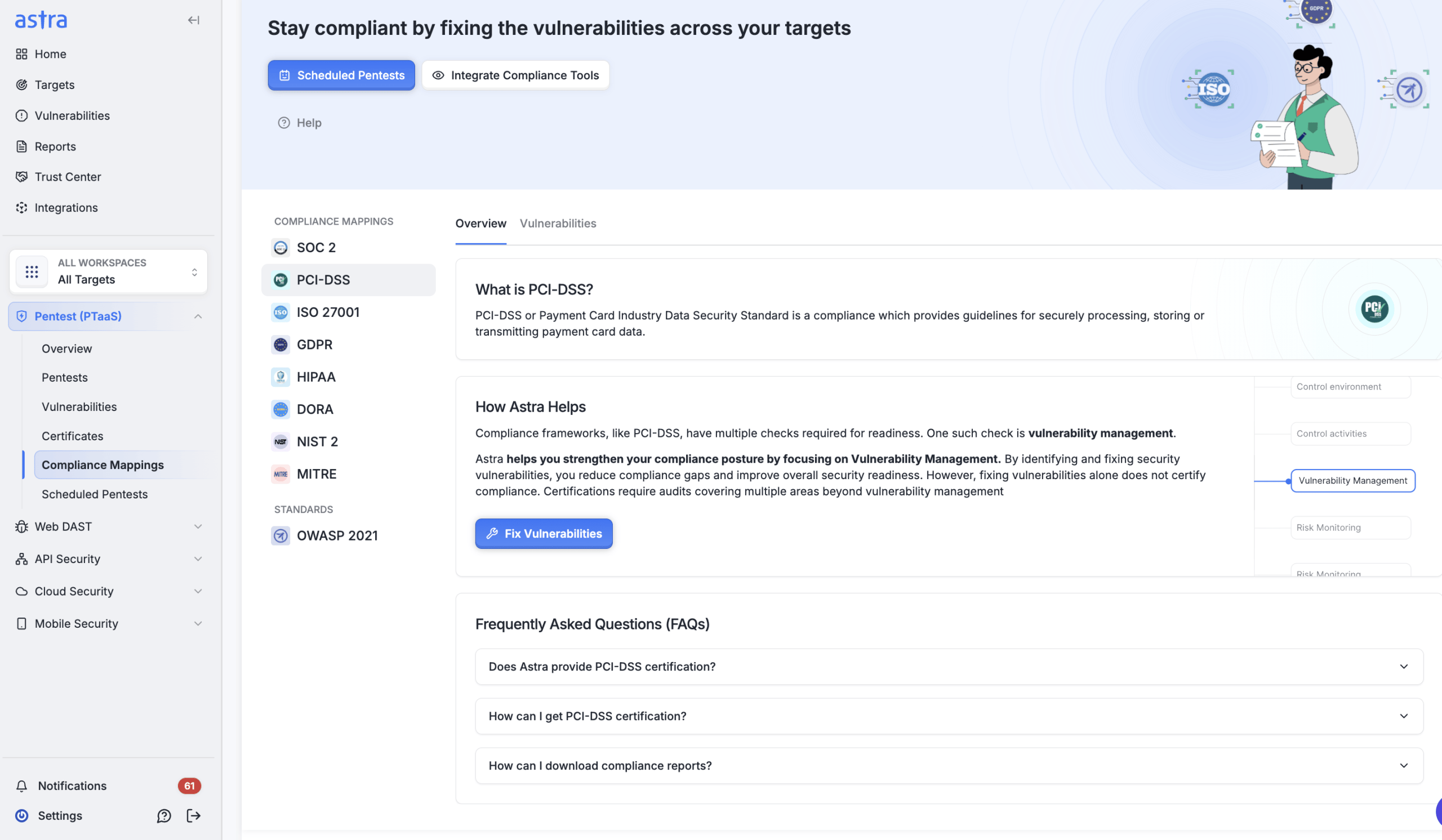Click the Control environment diagram node
The height and width of the screenshot is (840, 1442).
pos(1350,387)
